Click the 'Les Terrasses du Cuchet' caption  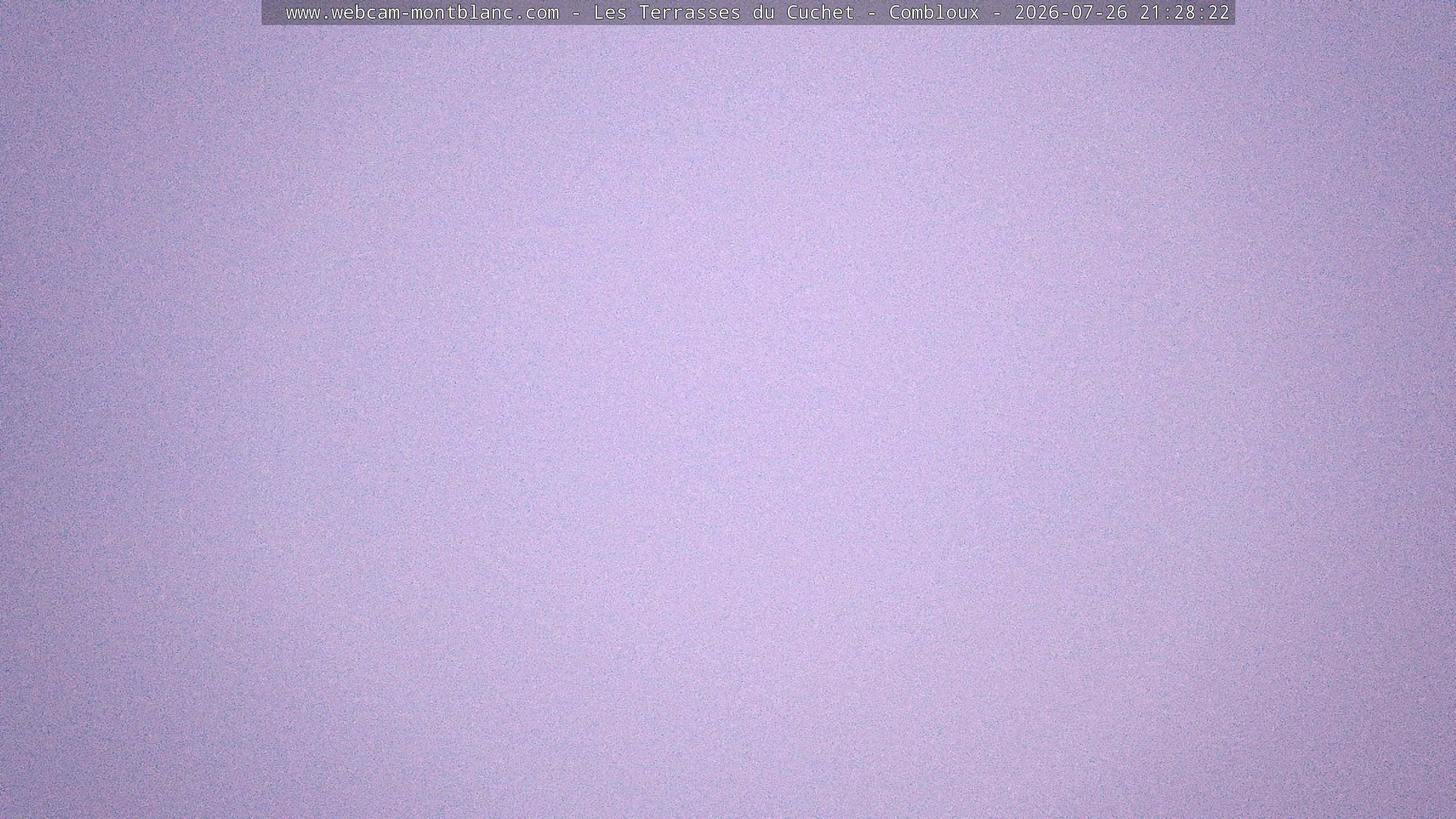tap(724, 13)
